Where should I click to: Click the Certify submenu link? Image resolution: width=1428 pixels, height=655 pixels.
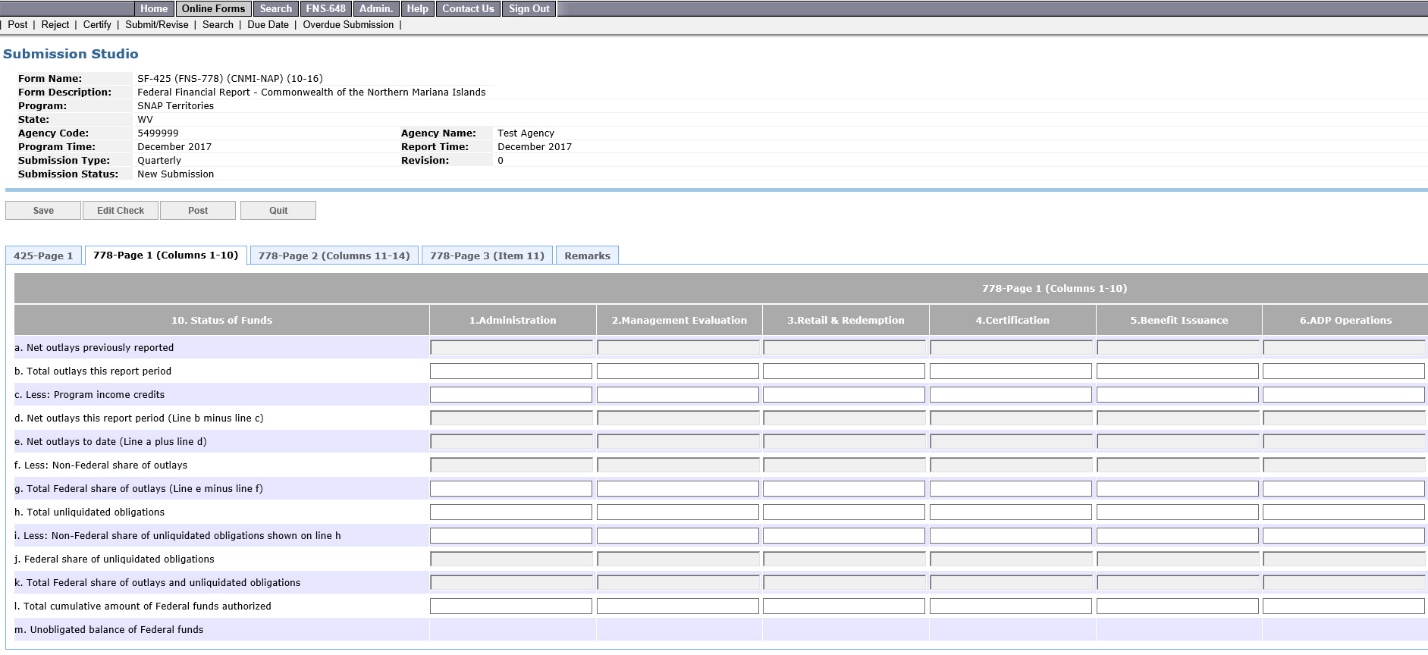(x=96, y=25)
